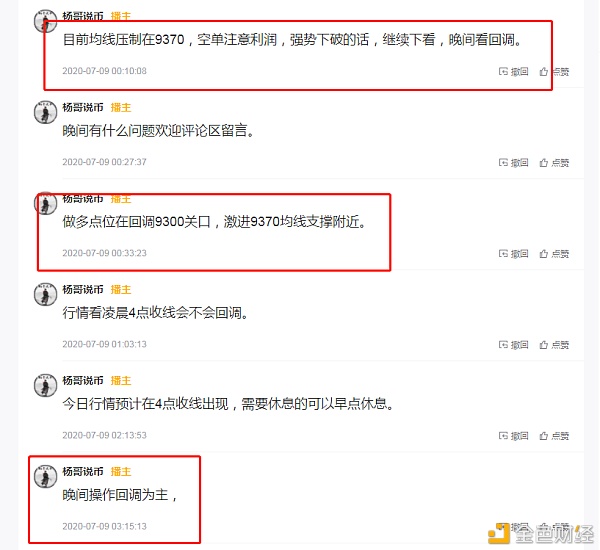Click the 撤回 icon on the 02:13:53 message
Screen dimensions: 600x550
tap(513, 436)
